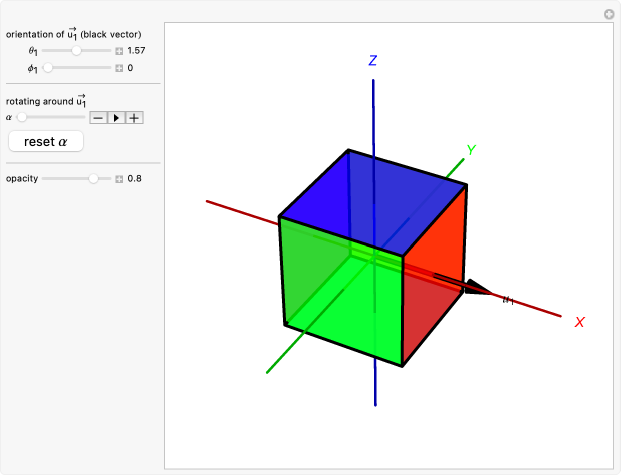
Task: Click the red X axis label
Action: click(579, 322)
